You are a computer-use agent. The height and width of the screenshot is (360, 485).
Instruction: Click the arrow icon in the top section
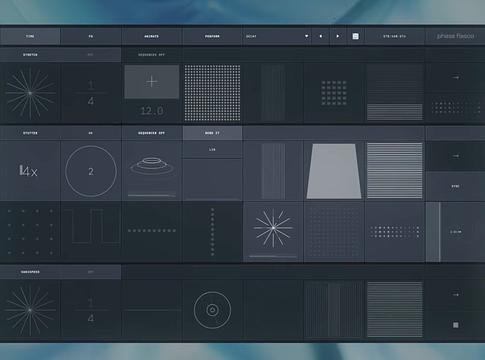[455, 77]
